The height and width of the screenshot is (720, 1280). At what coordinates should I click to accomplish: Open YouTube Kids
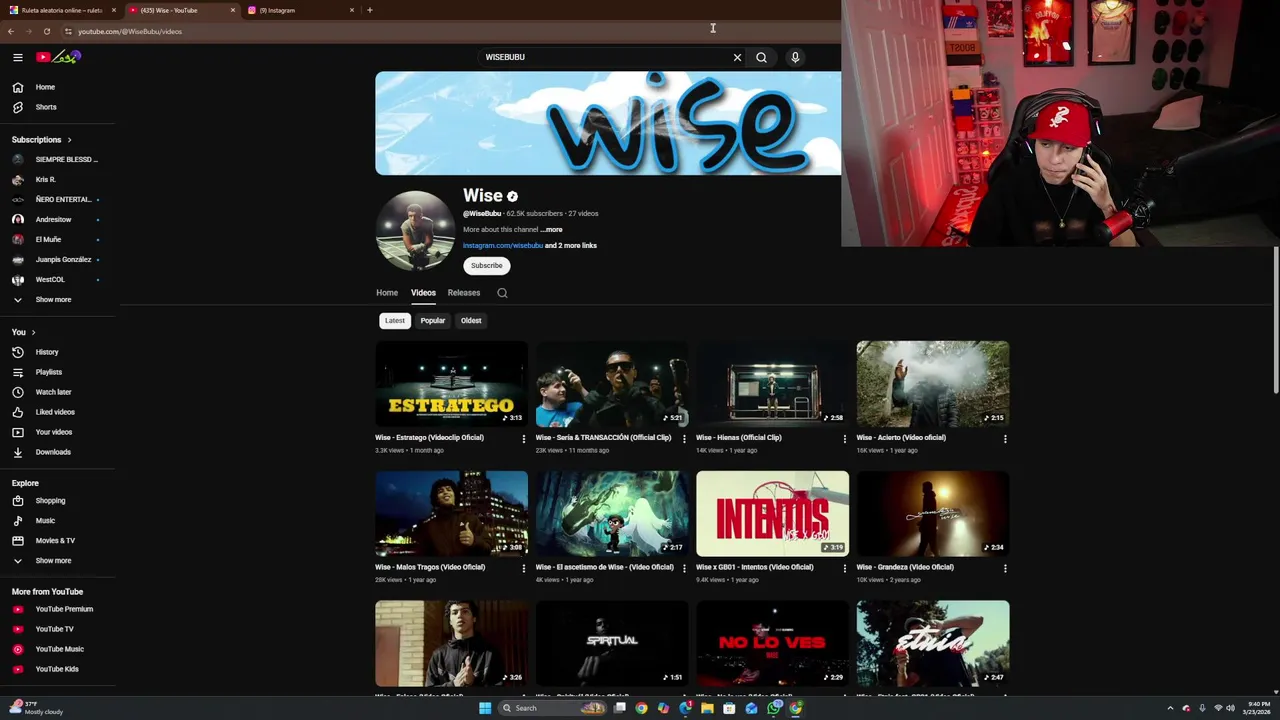tap(57, 669)
